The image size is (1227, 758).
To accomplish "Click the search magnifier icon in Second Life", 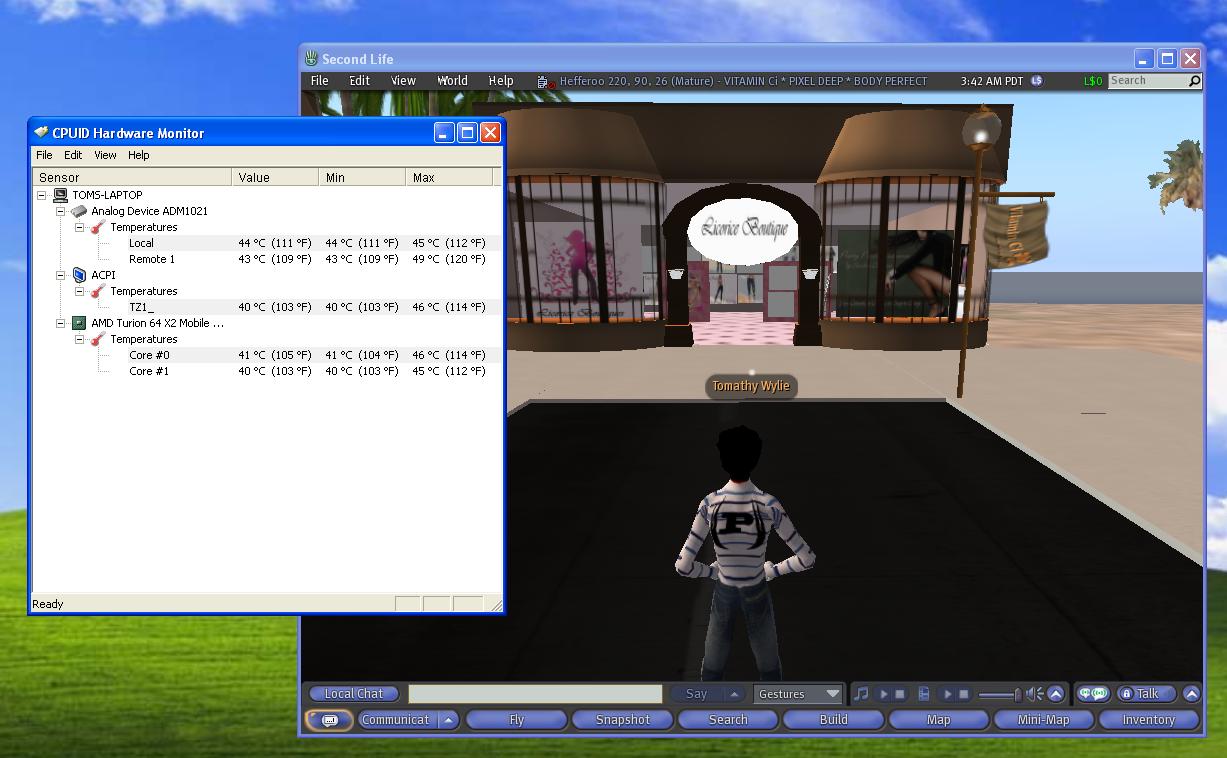I will coord(1194,81).
